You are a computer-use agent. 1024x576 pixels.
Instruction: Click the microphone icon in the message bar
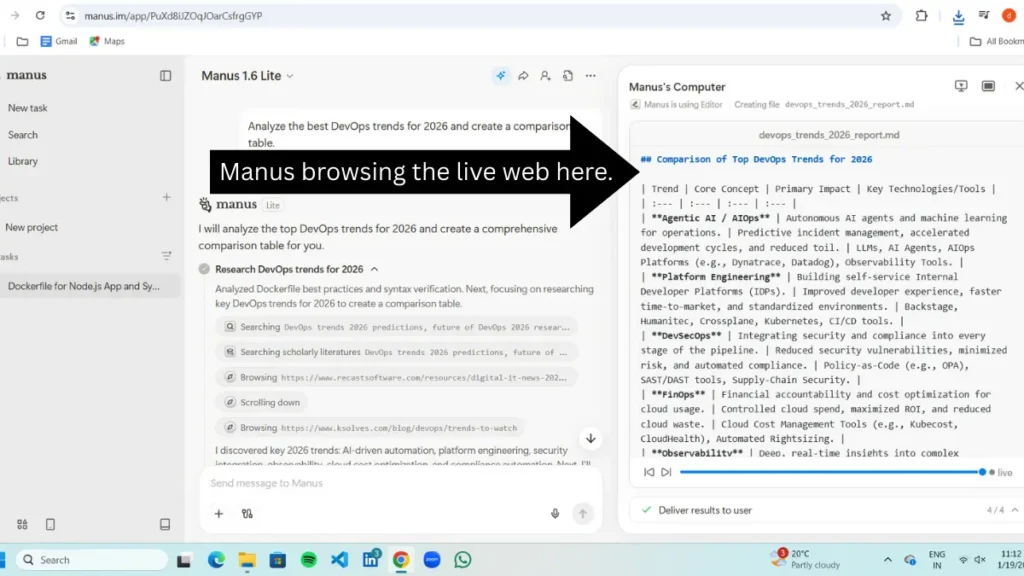(556, 513)
